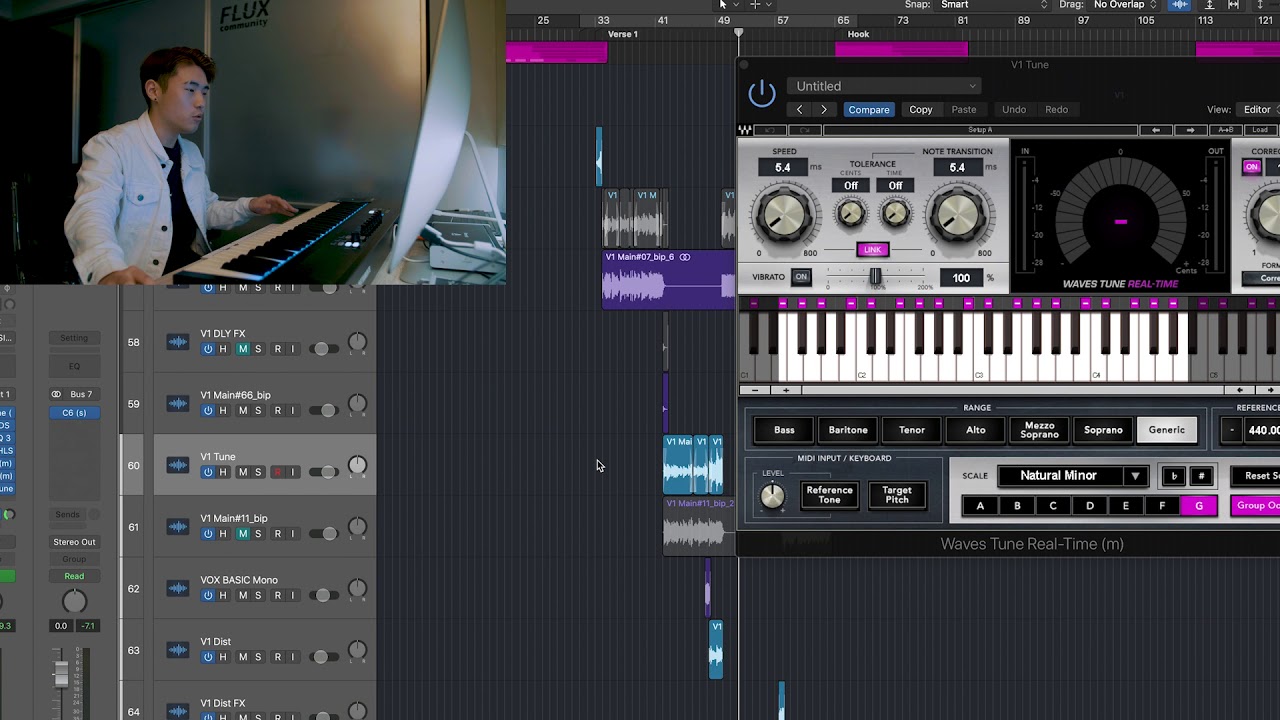Unmute the V1 DLY FX track
The height and width of the screenshot is (720, 1280).
[x=242, y=349]
